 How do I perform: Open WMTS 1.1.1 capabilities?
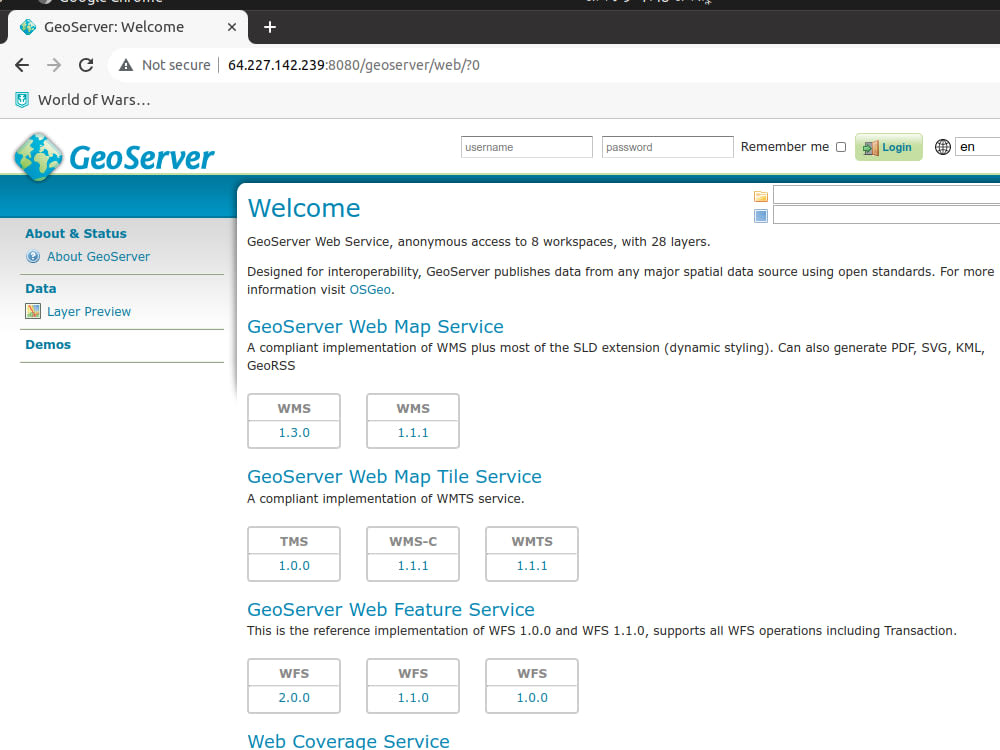532,566
